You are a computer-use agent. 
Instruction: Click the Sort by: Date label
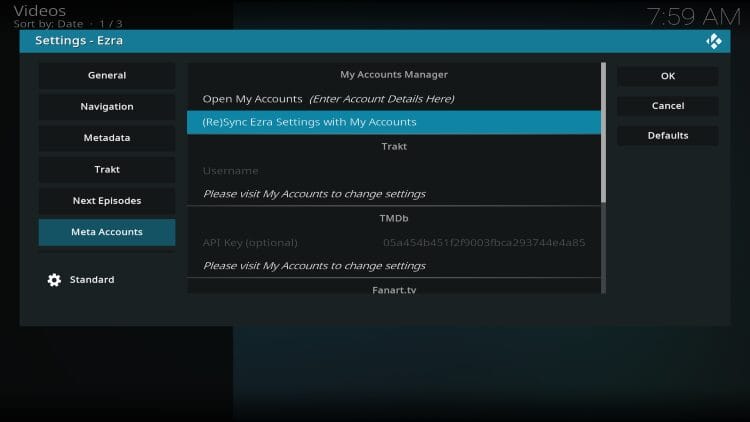(48, 23)
